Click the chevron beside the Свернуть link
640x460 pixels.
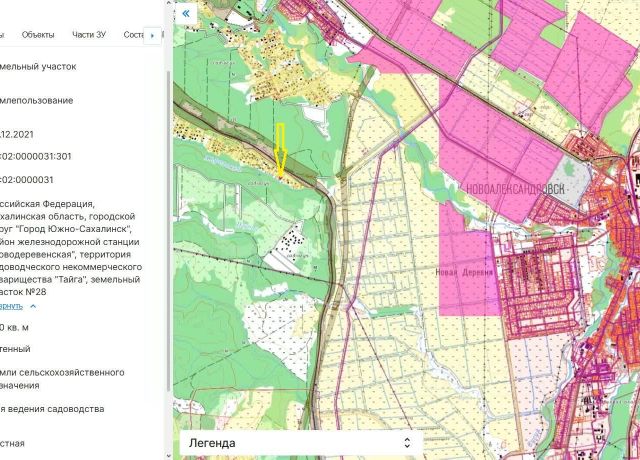pyautogui.click(x=33, y=306)
